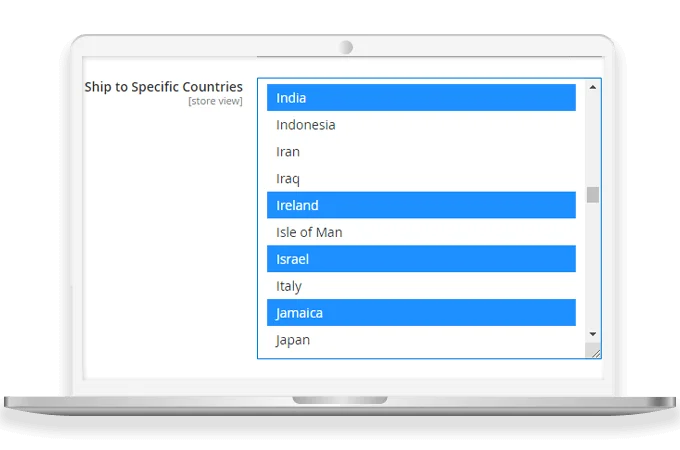Click scrollbar track above the thumb
This screenshot has width=680, height=450.
tap(593, 140)
